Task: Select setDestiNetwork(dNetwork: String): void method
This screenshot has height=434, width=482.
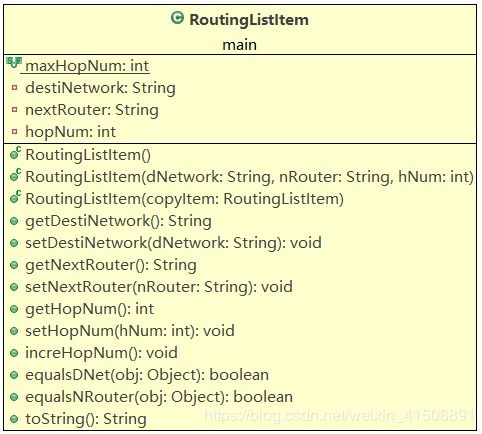Action: 173,243
